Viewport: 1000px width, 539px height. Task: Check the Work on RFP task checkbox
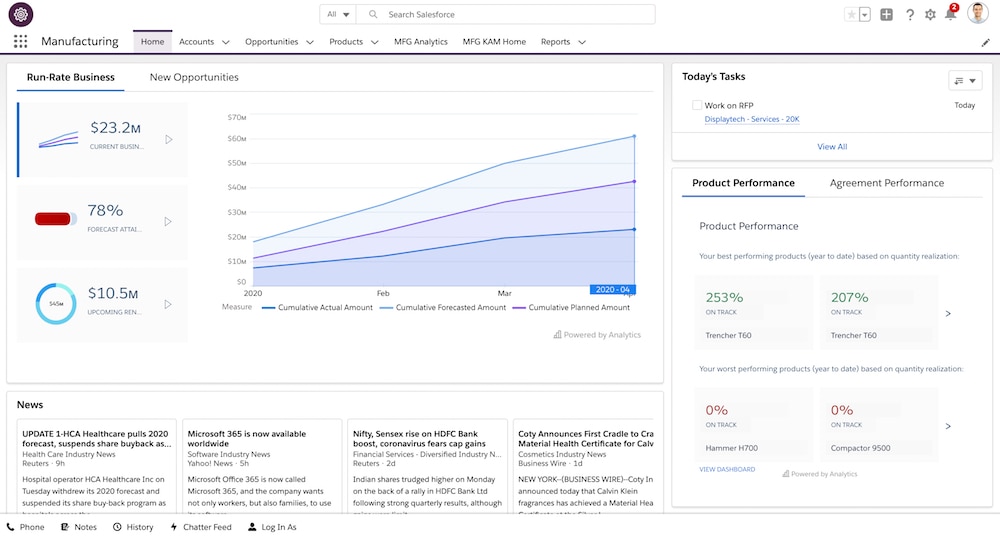697,105
